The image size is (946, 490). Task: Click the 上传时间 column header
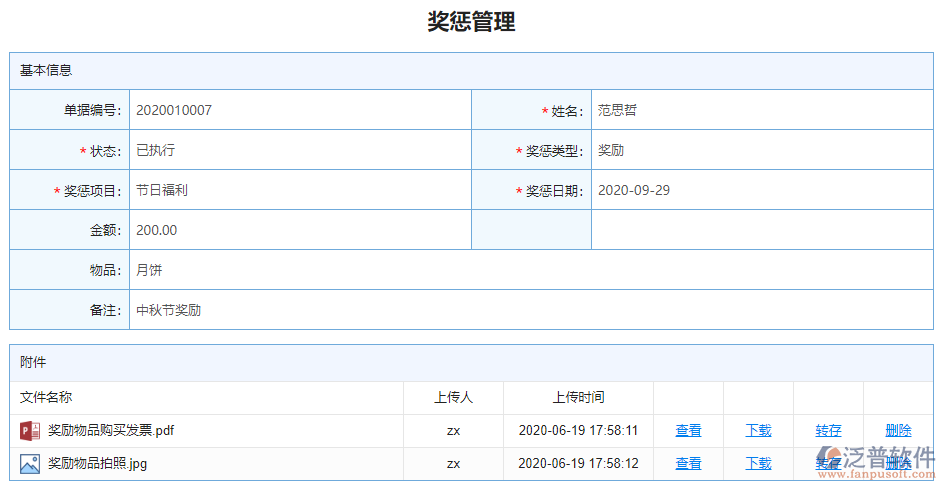coord(578,398)
